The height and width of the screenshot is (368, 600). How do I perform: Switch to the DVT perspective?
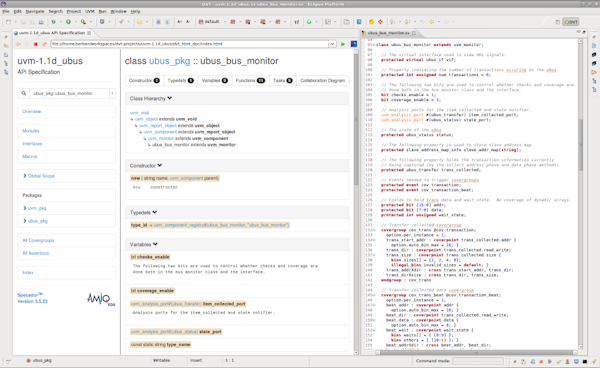571,22
